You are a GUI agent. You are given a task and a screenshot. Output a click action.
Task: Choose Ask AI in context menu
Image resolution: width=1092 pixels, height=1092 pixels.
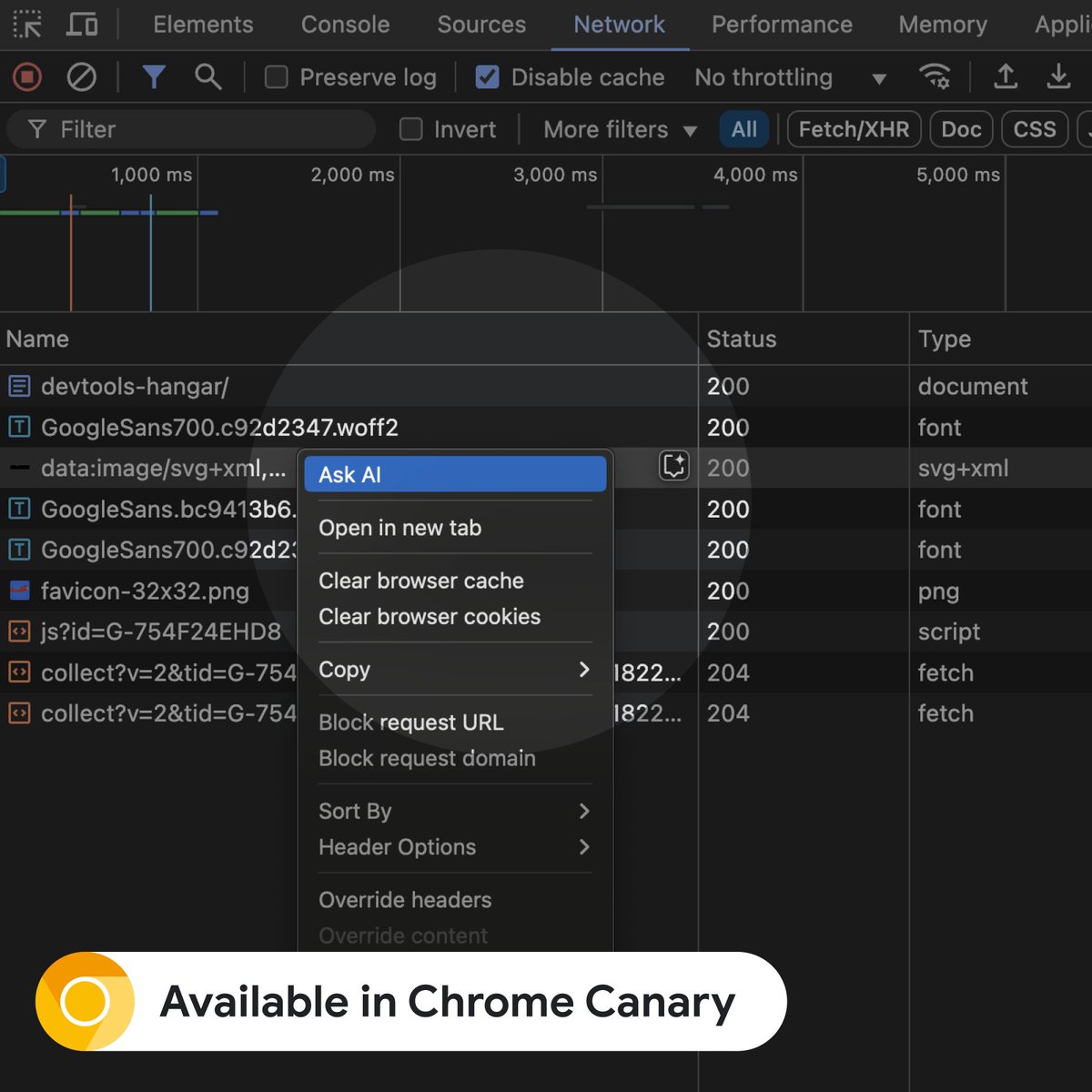[455, 474]
